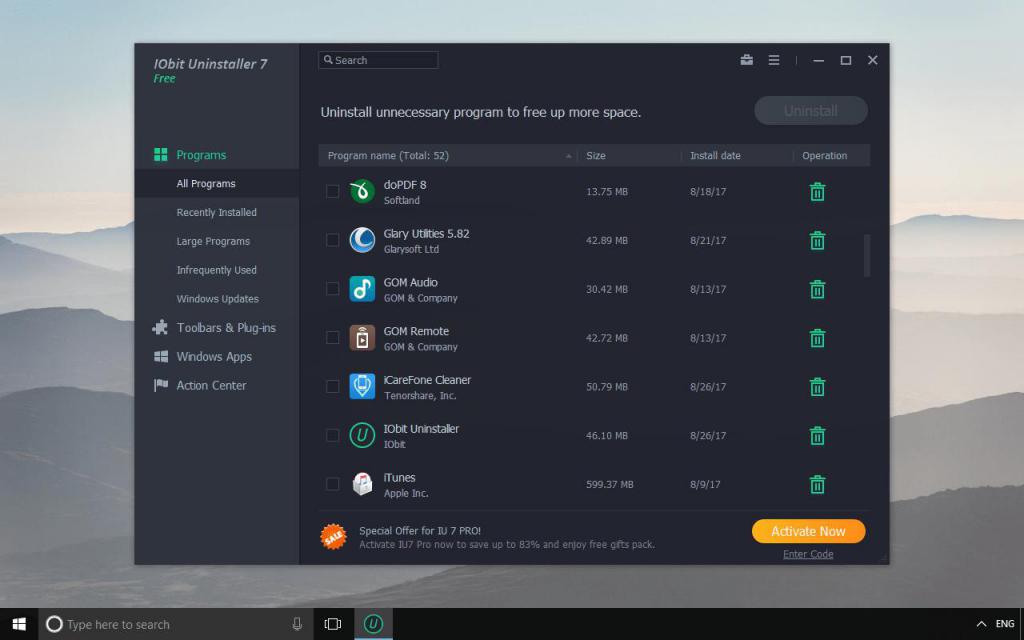Screen dimensions: 1024x640
Task: Check the box for iCareFone Cleaner
Action: tap(332, 387)
